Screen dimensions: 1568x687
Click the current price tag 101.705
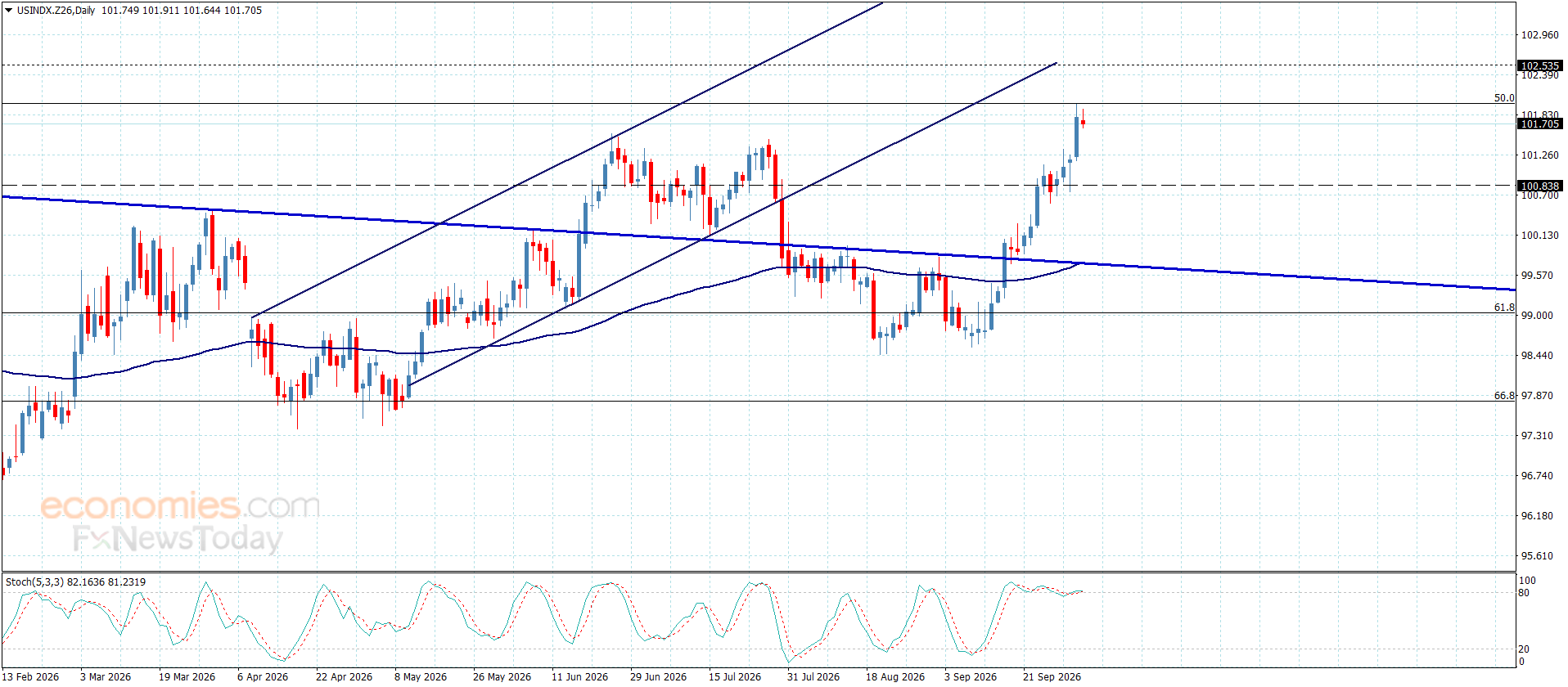pos(1539,123)
